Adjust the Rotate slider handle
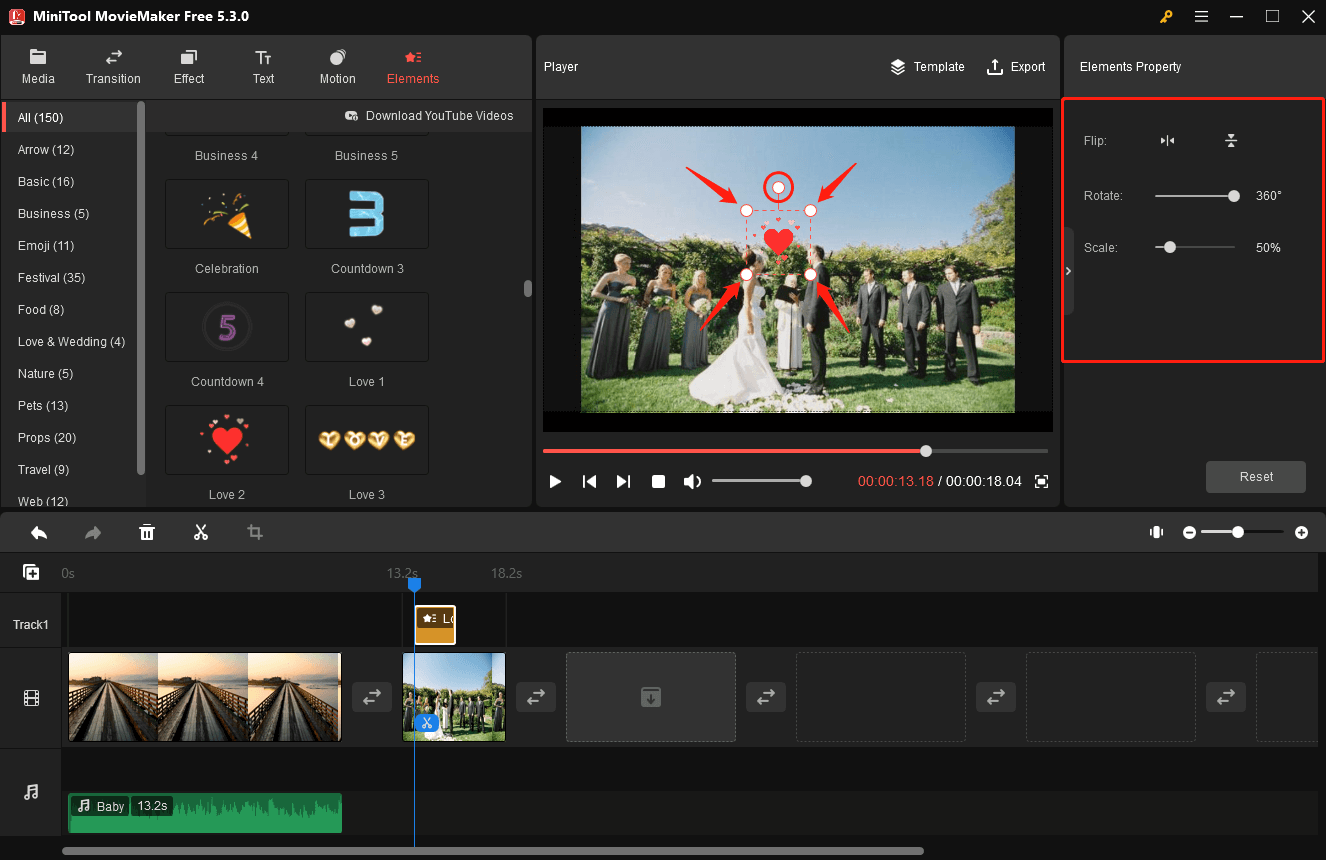The image size is (1326, 860). click(x=1234, y=196)
